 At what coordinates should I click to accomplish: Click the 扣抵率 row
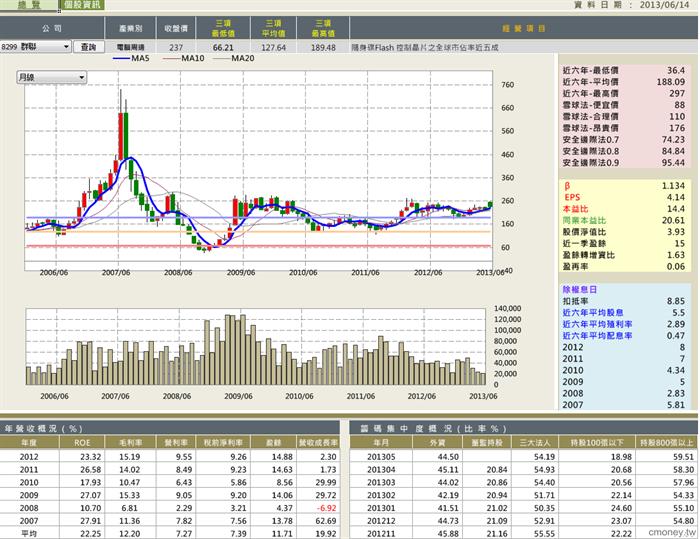point(624,301)
